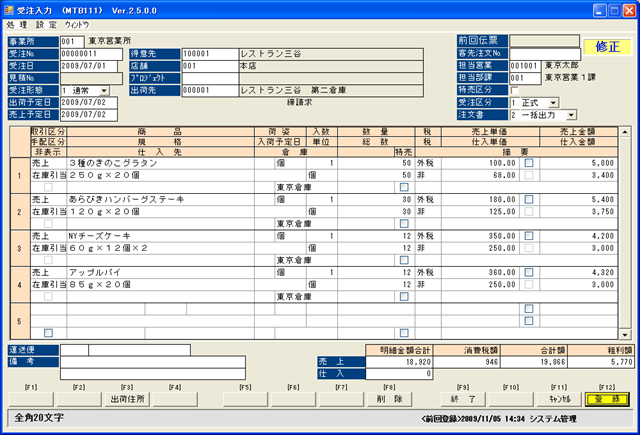
Task: Open the ウィンドウ menu
Action: pos(77,25)
